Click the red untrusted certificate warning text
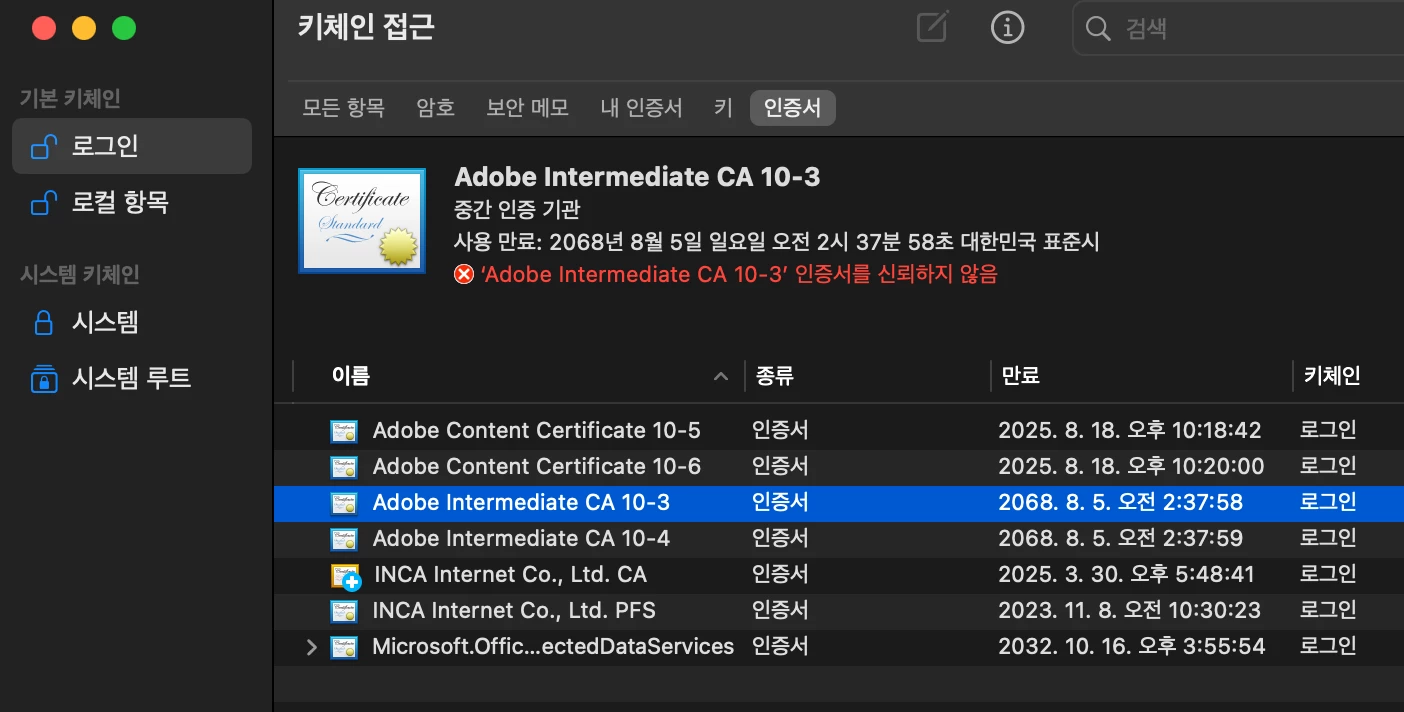Viewport: 1404px width, 712px height. click(739, 274)
